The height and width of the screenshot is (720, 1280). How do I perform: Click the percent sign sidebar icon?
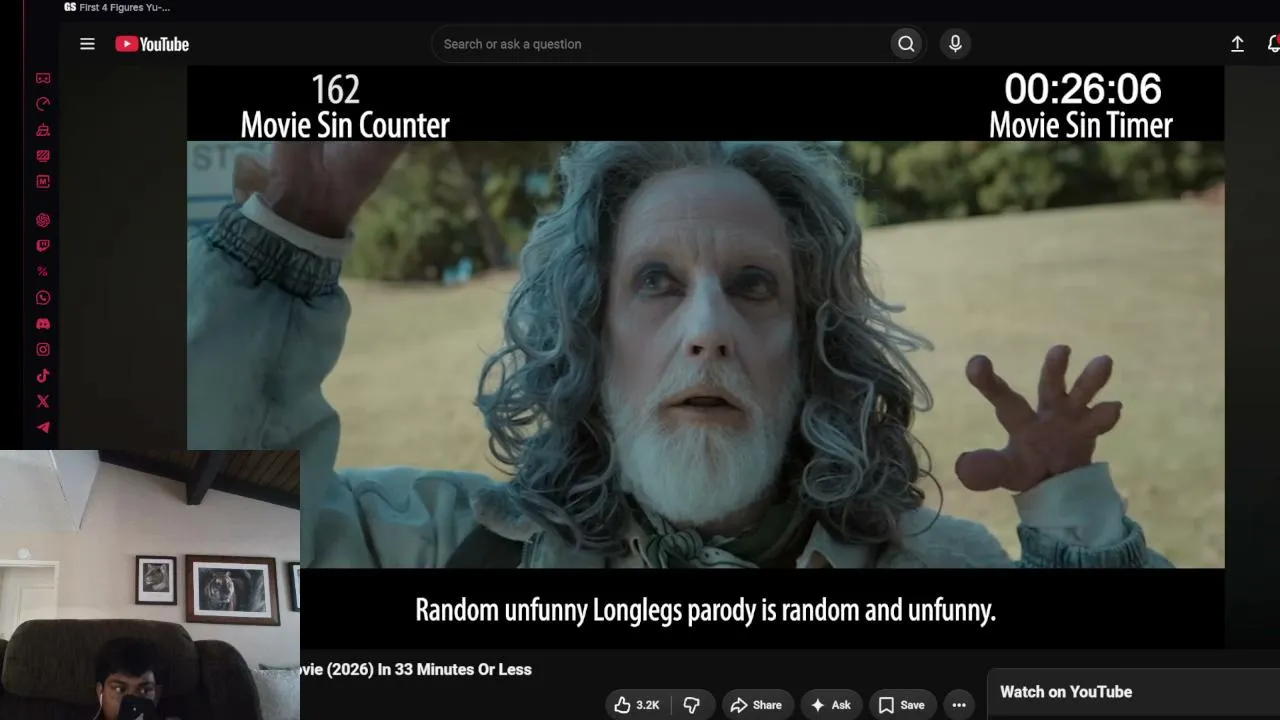[43, 272]
